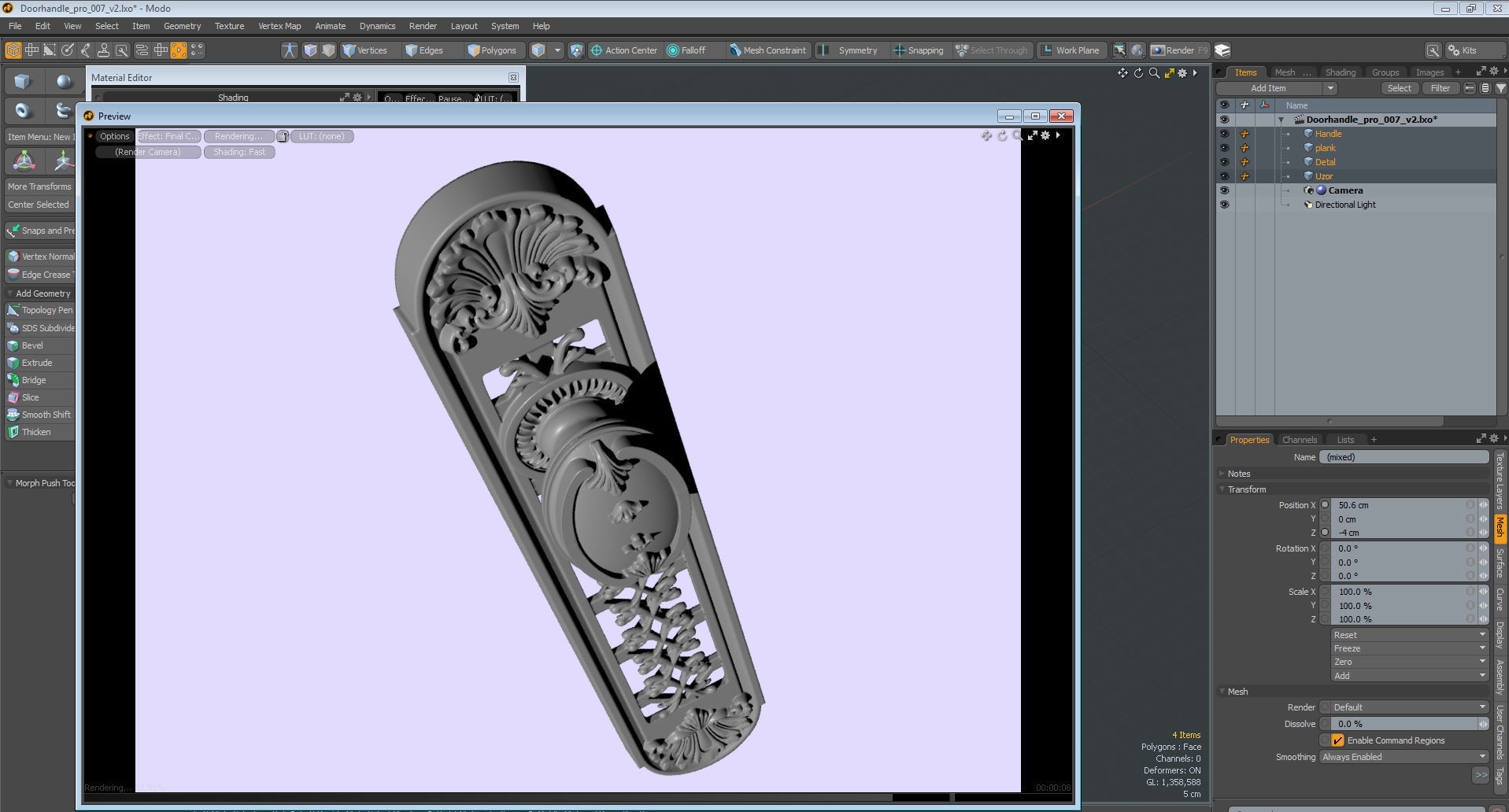Toggle visibility eye for Handle item
Screen dimensions: 1509x812
click(x=1224, y=134)
